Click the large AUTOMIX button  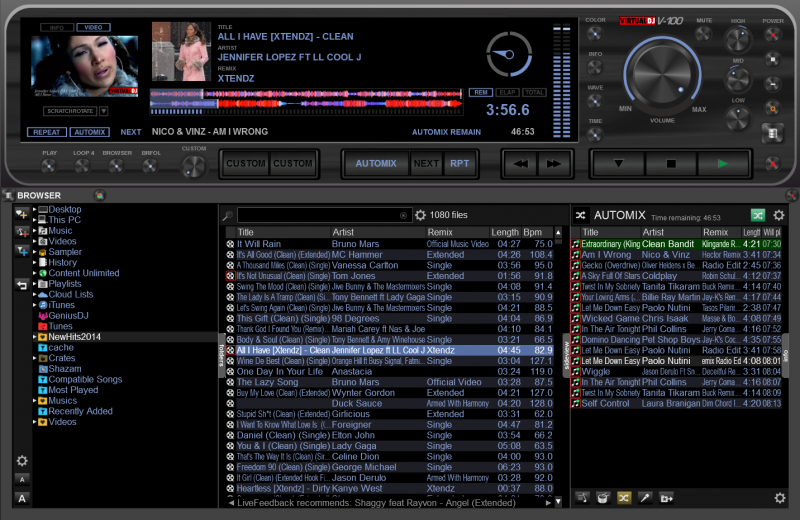click(376, 164)
